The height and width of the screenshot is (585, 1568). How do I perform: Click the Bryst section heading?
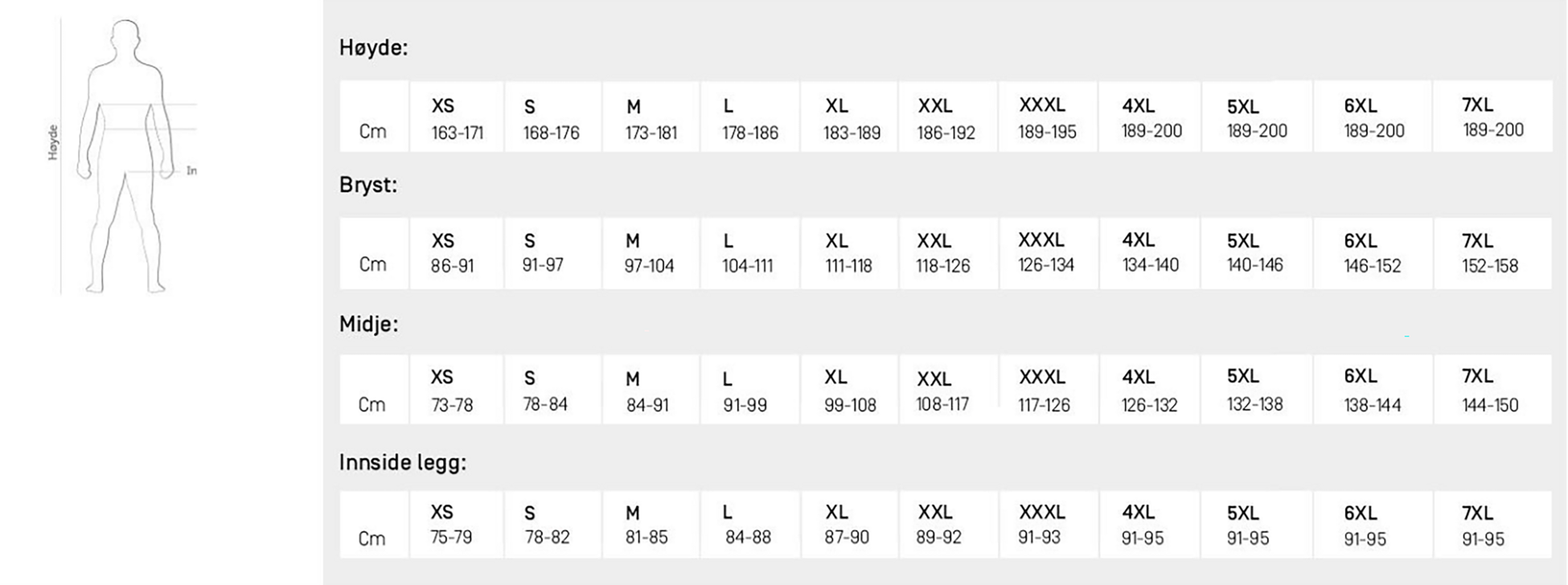coord(368,186)
